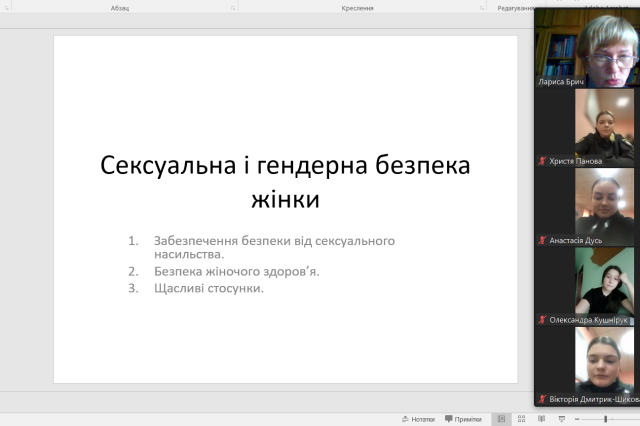The image size is (640, 426).
Task: Switch to Slide Sorter view
Action: coord(521,419)
